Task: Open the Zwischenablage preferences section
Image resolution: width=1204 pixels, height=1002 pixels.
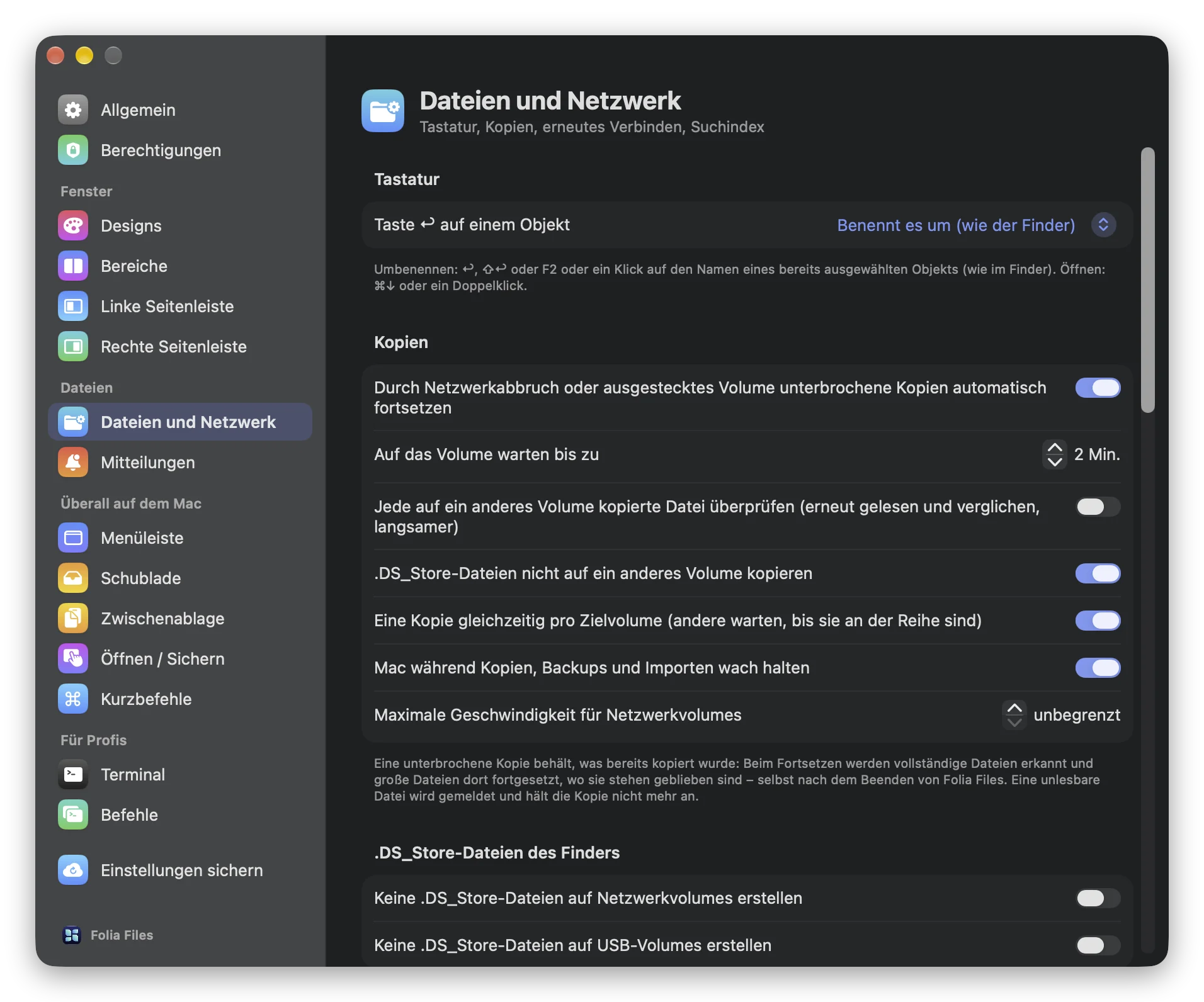Action: pos(180,619)
